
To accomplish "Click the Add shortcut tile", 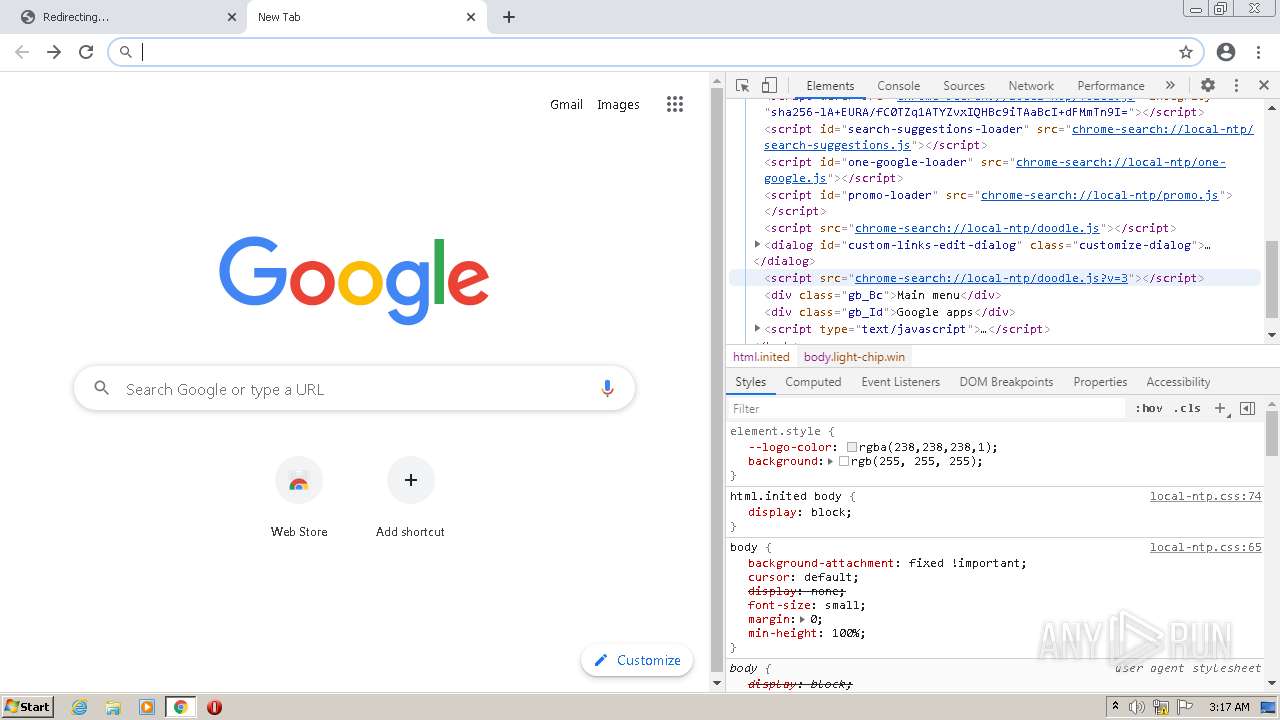I will coord(410,497).
